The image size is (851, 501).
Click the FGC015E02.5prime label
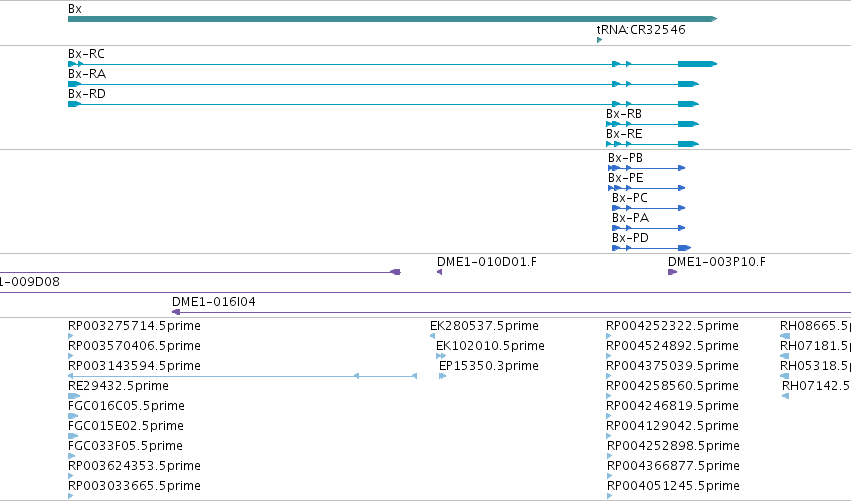(125, 426)
